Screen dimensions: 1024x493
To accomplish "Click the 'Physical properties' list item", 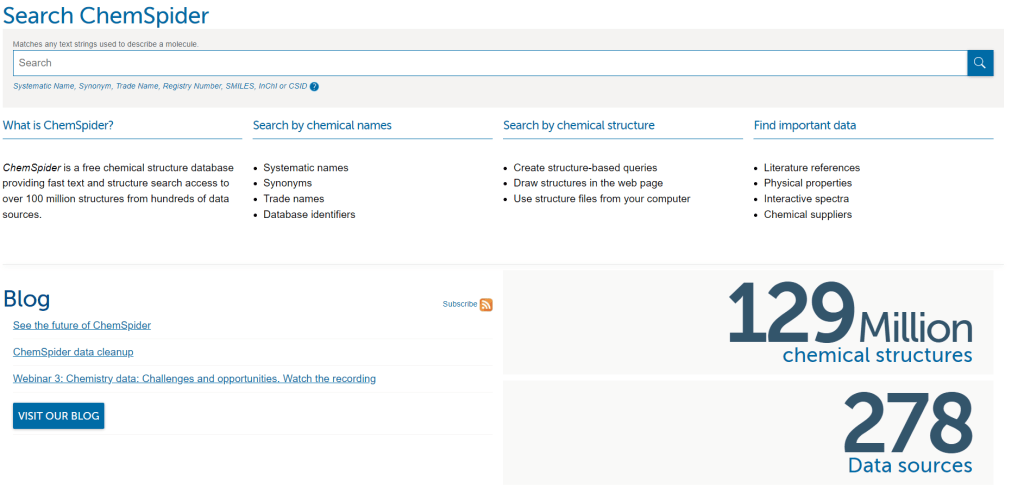I will [808, 183].
